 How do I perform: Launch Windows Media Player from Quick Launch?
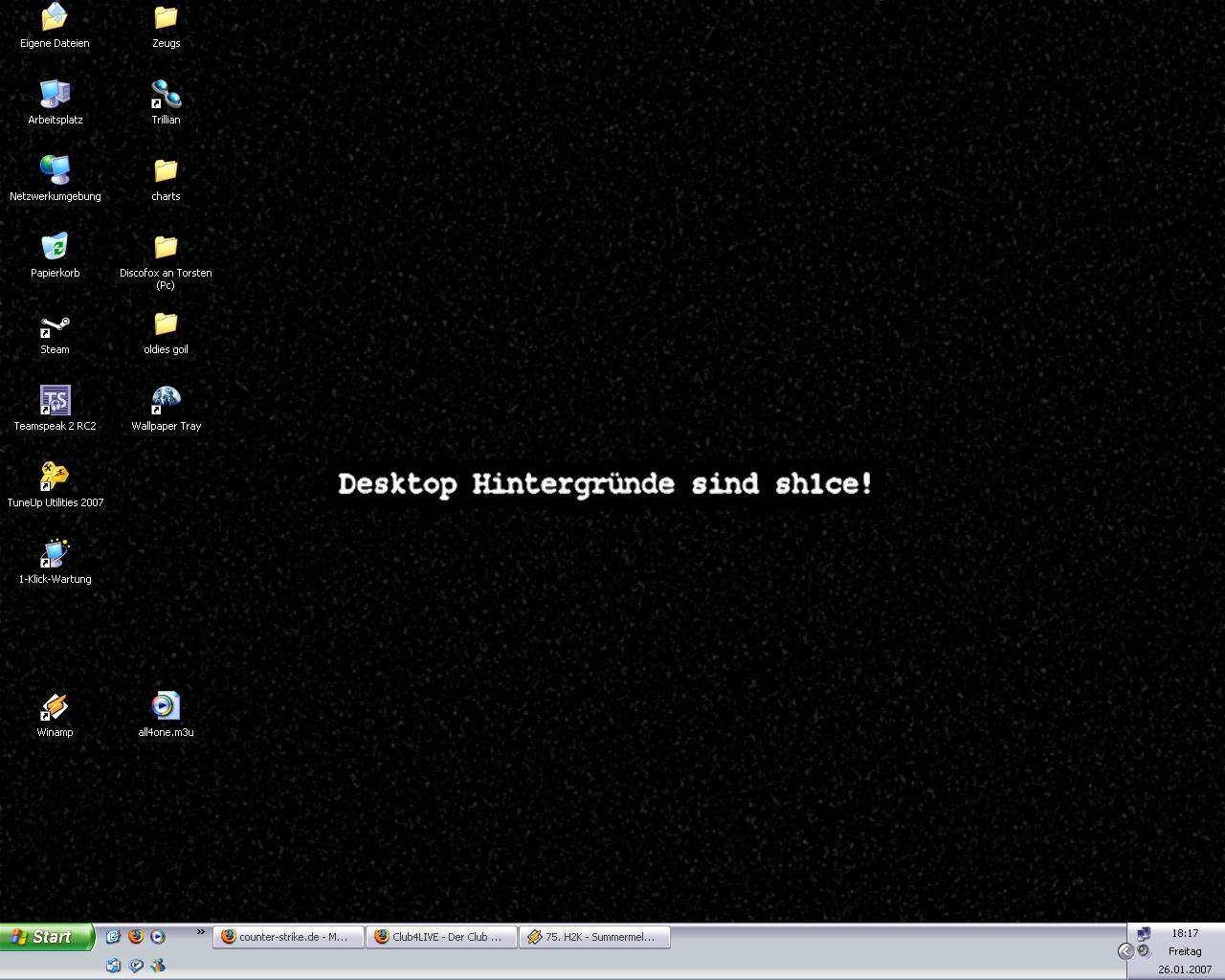(x=158, y=937)
